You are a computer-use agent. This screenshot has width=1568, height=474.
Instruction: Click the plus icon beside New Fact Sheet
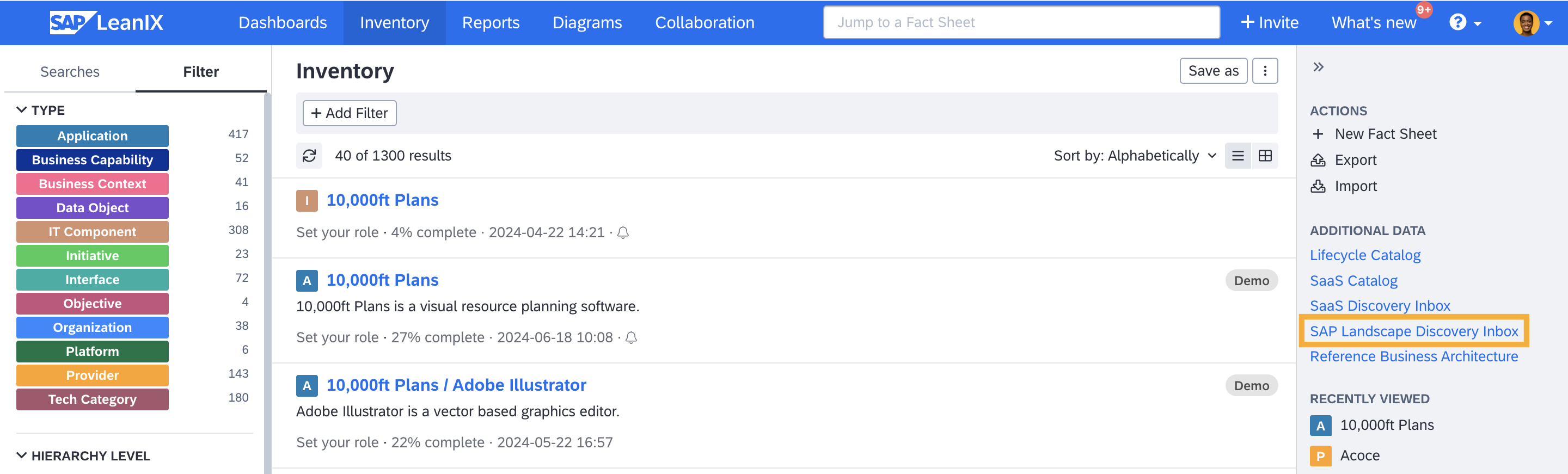[x=1318, y=134]
